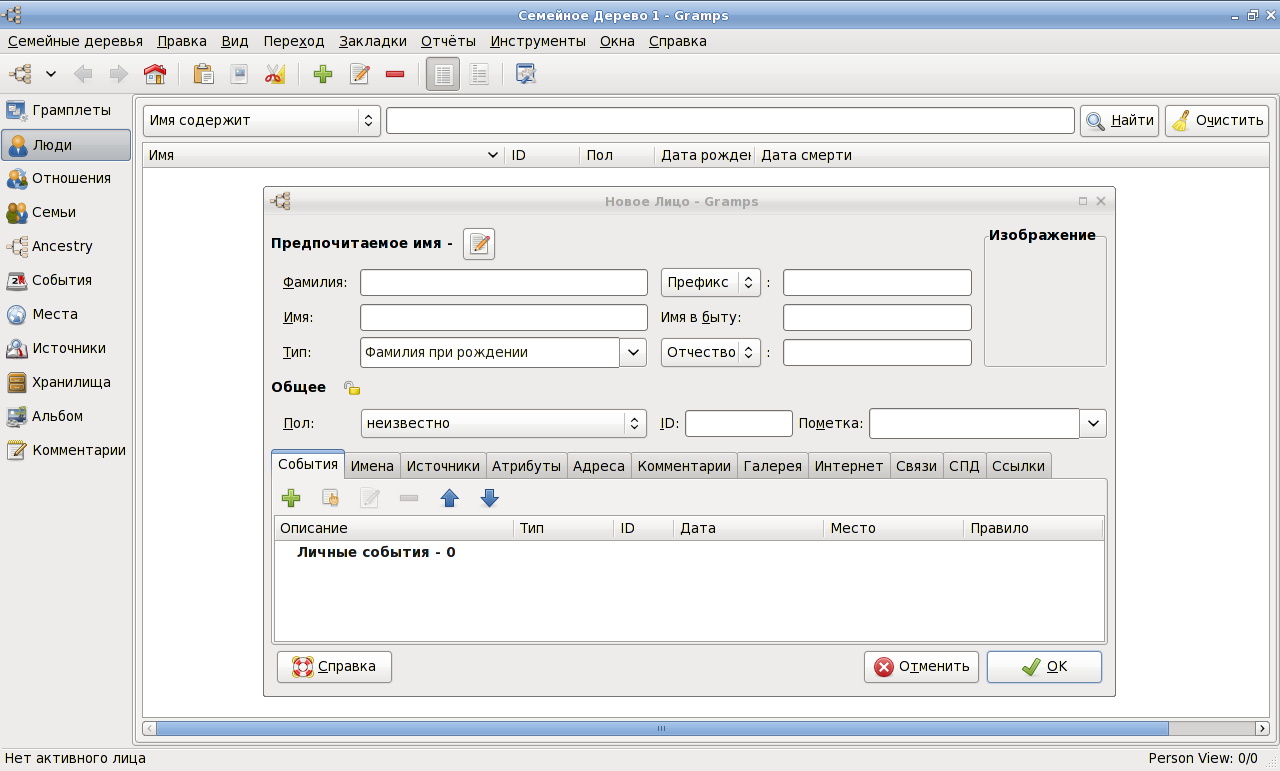
Task: Switch to flat list view icon
Action: 443,74
